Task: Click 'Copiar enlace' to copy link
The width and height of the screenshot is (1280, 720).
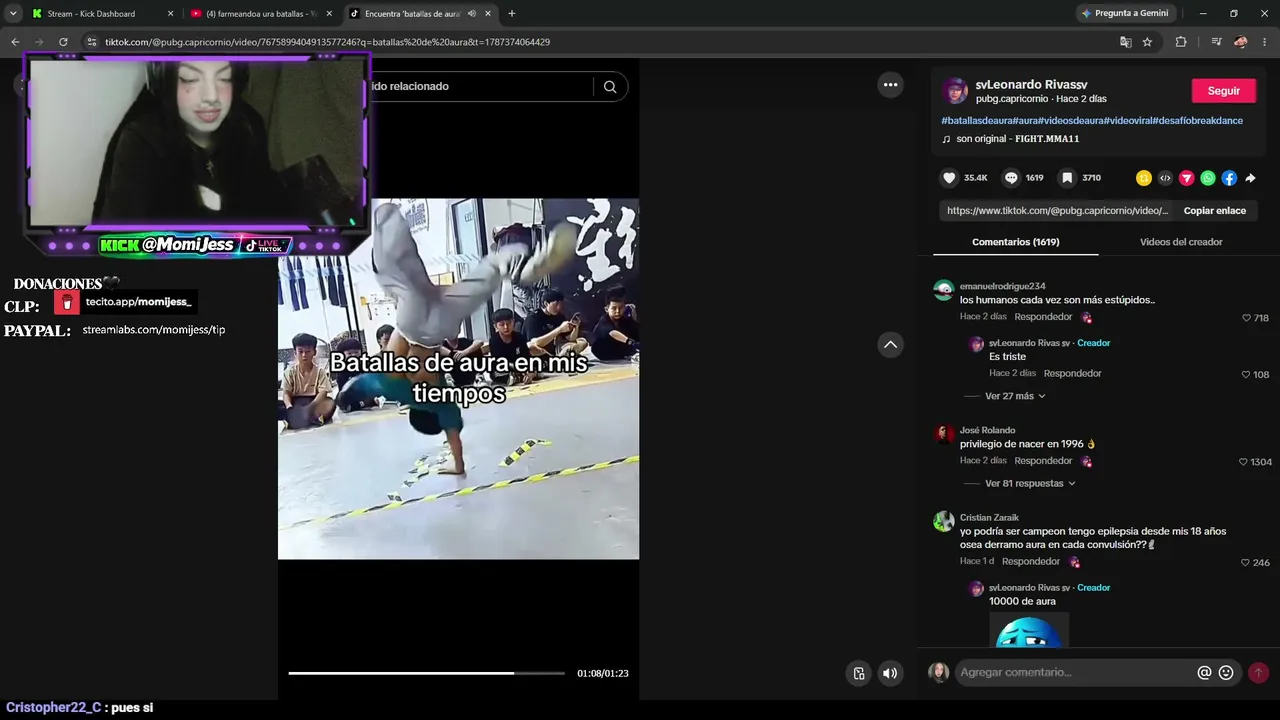Action: pyautogui.click(x=1215, y=211)
